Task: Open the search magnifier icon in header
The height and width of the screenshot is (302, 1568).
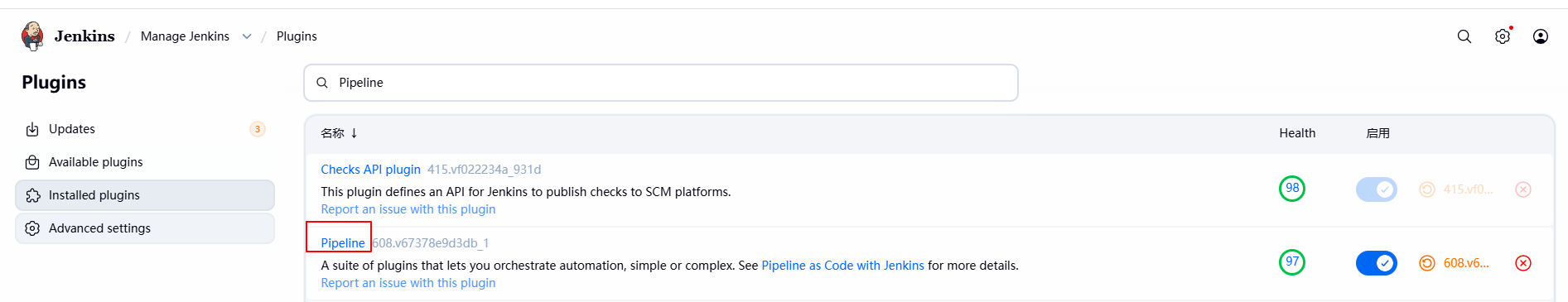Action: [1464, 36]
